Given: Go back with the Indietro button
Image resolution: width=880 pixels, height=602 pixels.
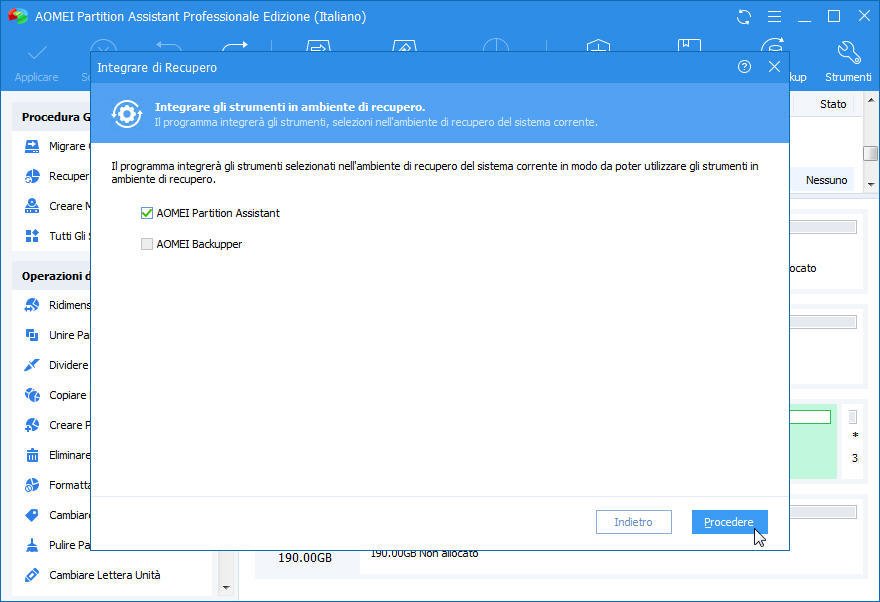Looking at the screenshot, I should coord(634,522).
